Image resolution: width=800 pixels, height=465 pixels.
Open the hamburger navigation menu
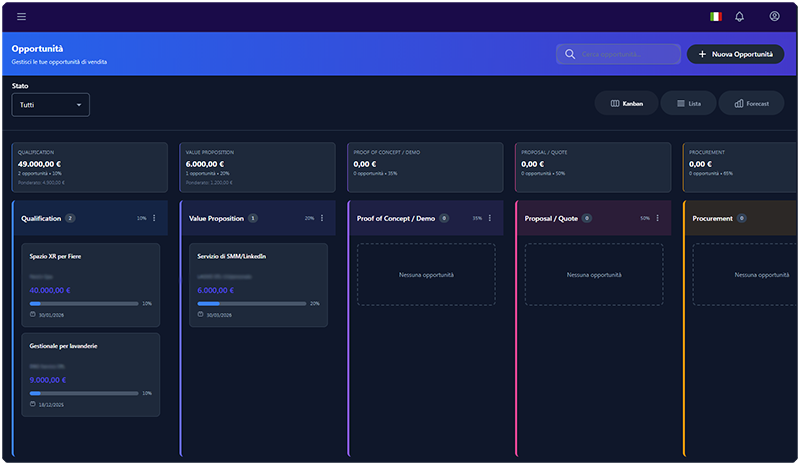click(22, 16)
